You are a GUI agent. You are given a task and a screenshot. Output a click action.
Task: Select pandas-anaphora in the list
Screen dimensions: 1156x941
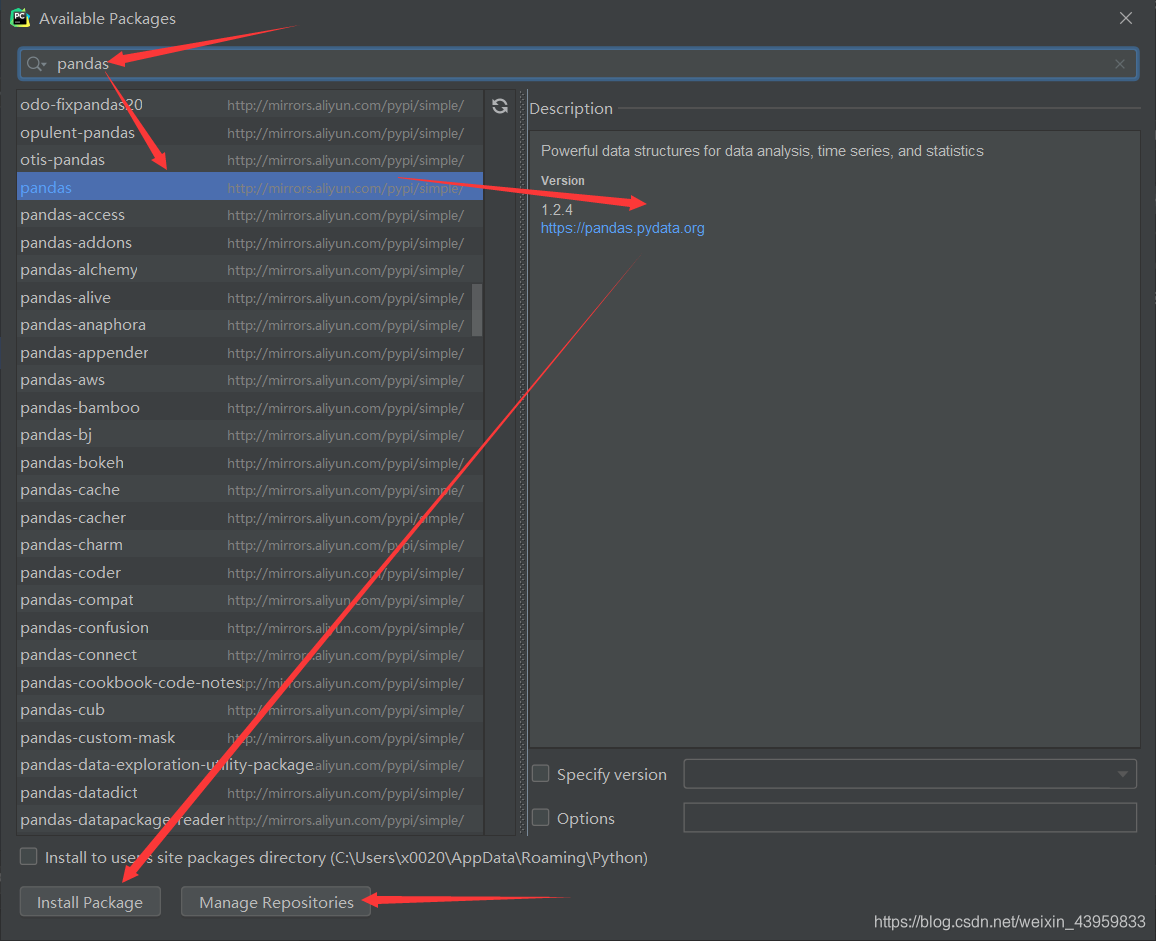(x=250, y=324)
